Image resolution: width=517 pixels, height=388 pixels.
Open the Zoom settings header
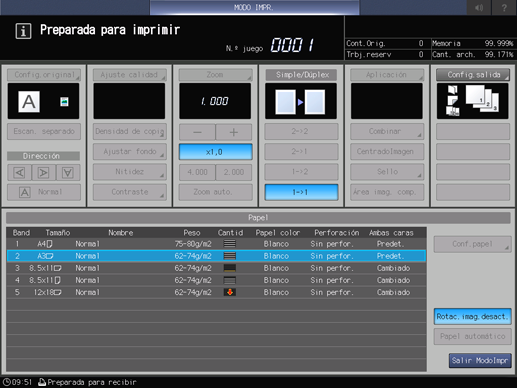(x=215, y=75)
